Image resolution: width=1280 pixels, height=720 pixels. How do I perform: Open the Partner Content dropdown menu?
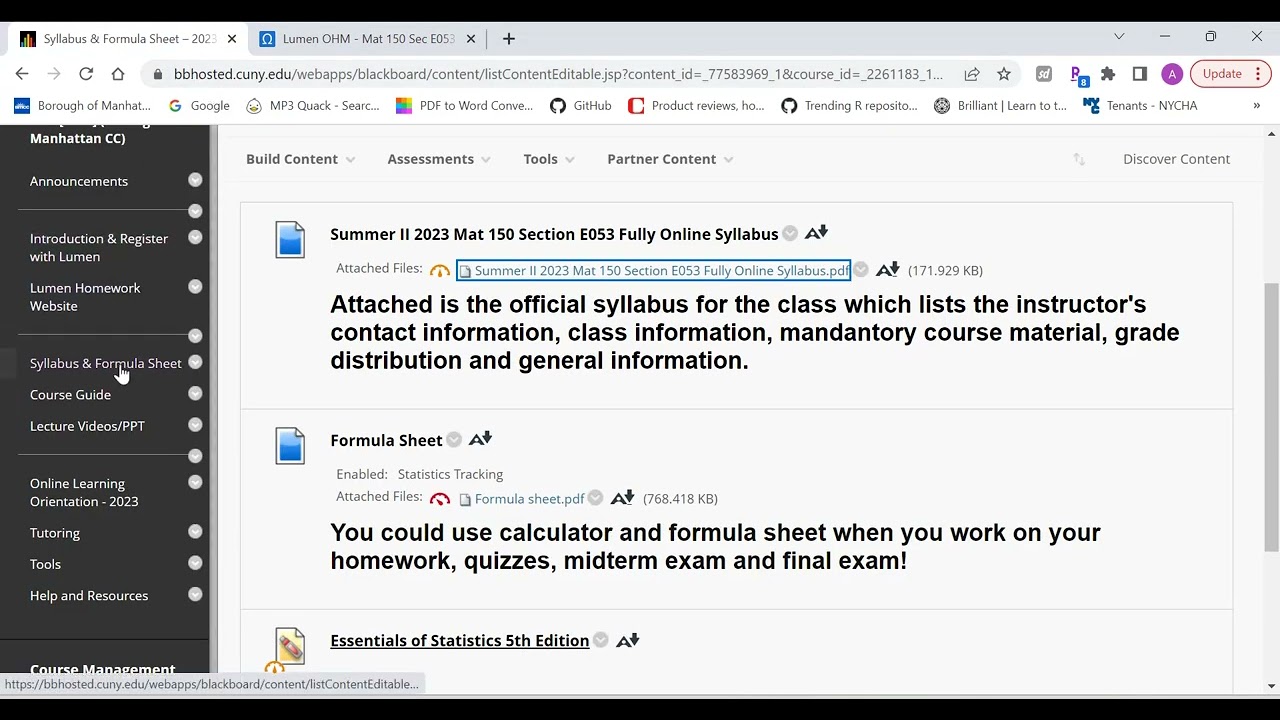670,159
